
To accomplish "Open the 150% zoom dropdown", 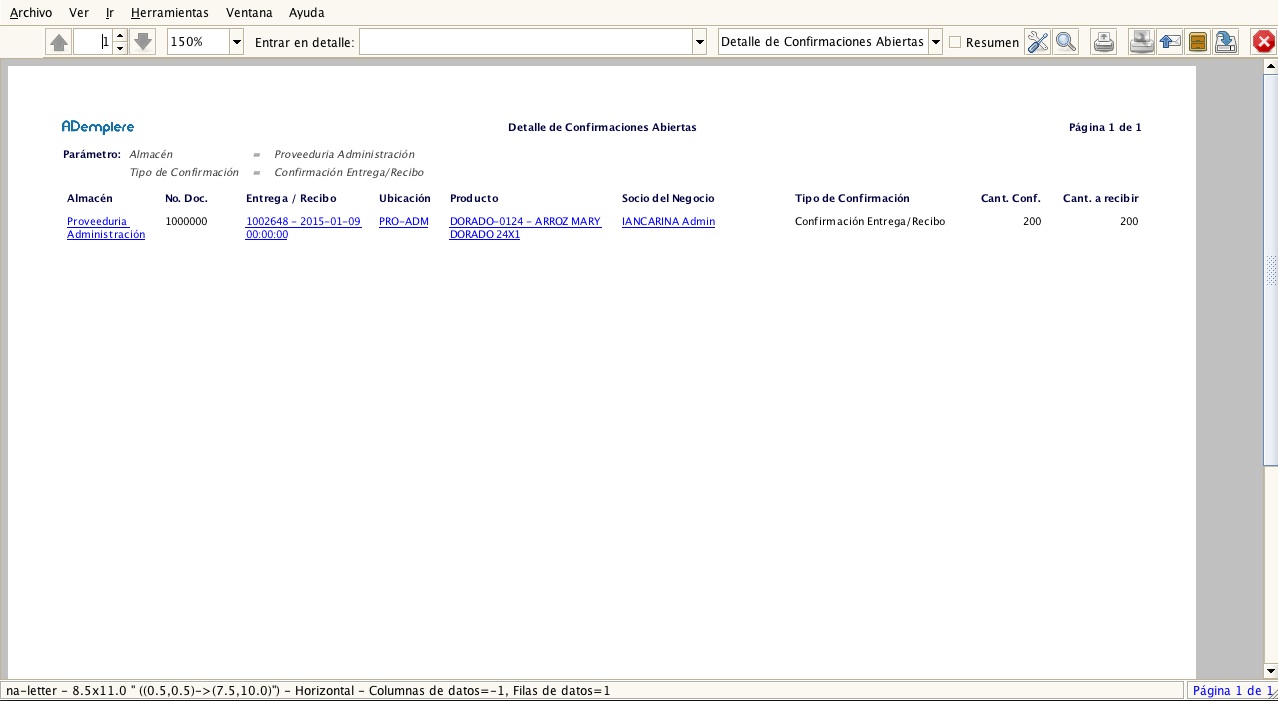I will tap(237, 42).
